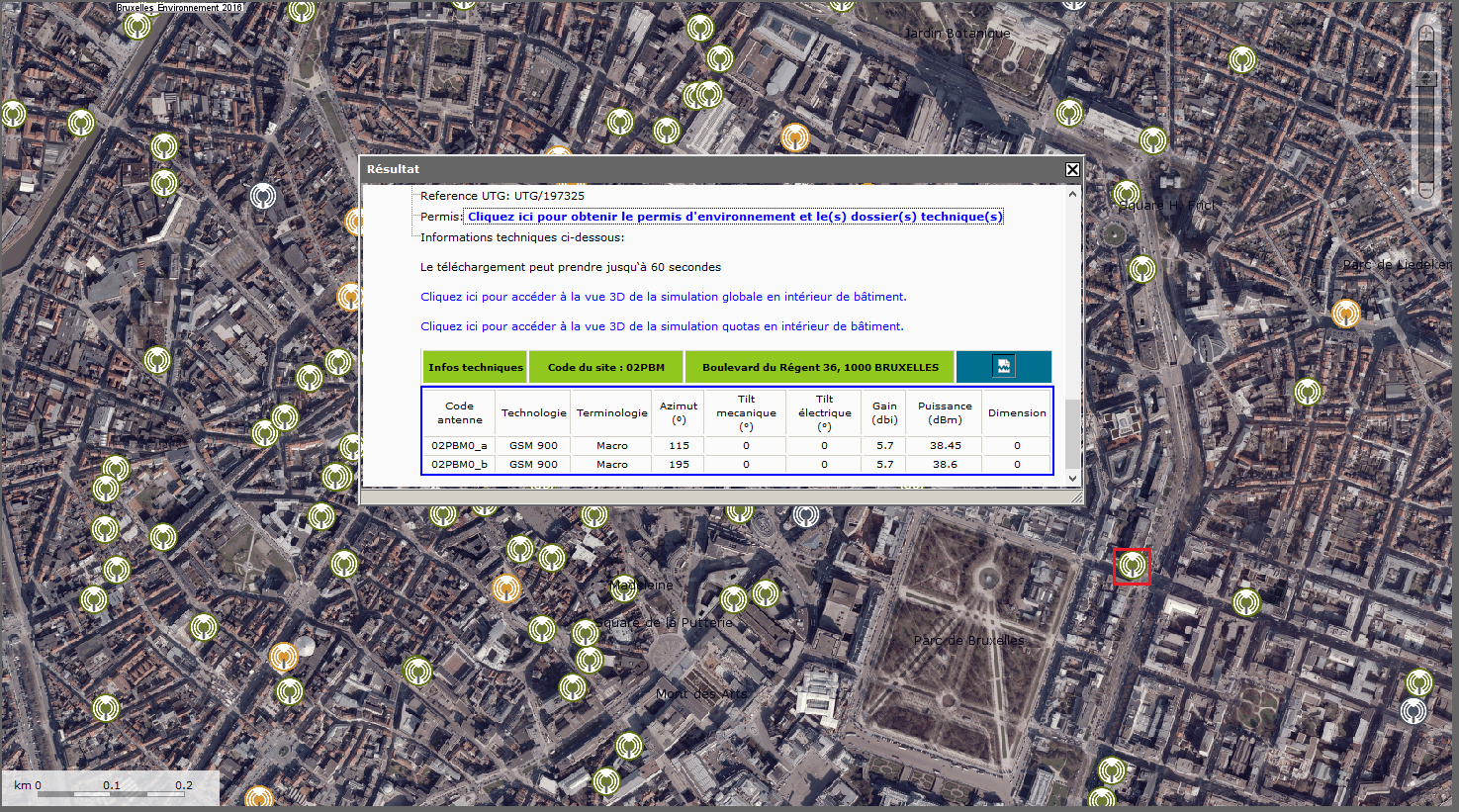Click Macro in the 02PBM0_b row

(x=611, y=464)
